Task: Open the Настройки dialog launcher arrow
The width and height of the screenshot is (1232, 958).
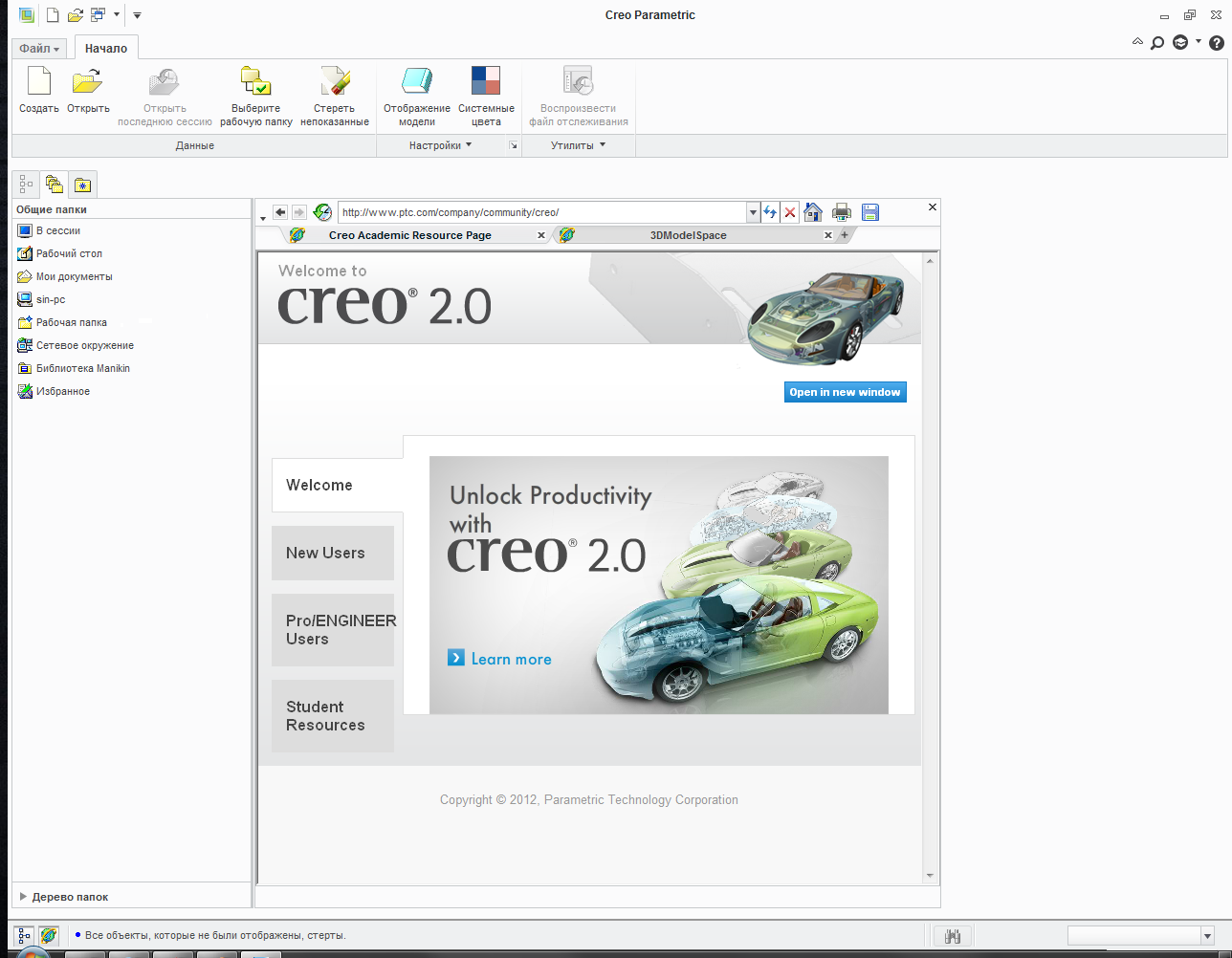Action: click(514, 146)
